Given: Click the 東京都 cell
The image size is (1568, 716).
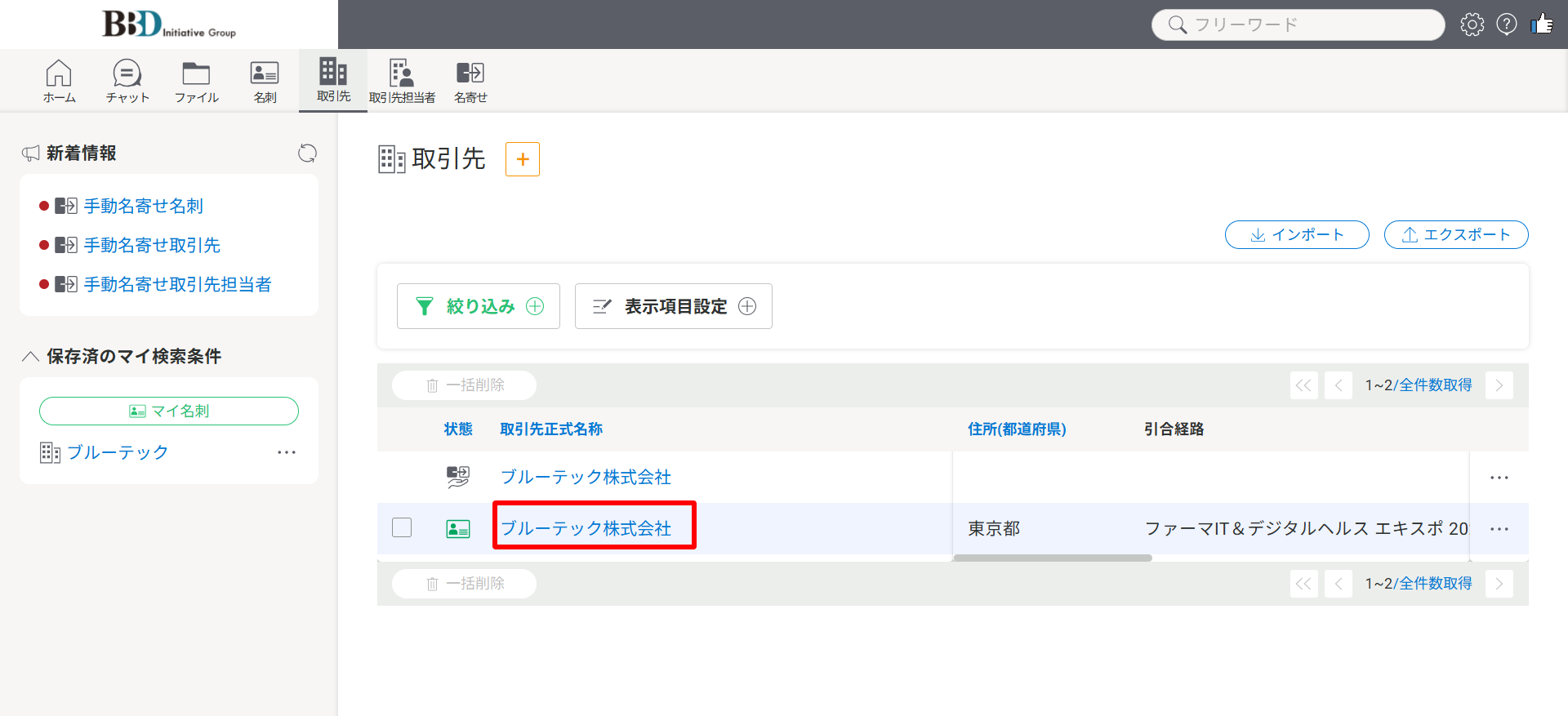Looking at the screenshot, I should pyautogui.click(x=994, y=529).
